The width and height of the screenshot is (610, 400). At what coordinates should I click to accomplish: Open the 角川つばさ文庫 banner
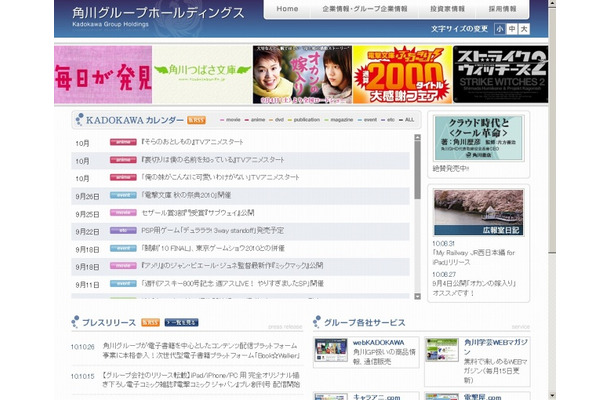pyautogui.click(x=202, y=74)
